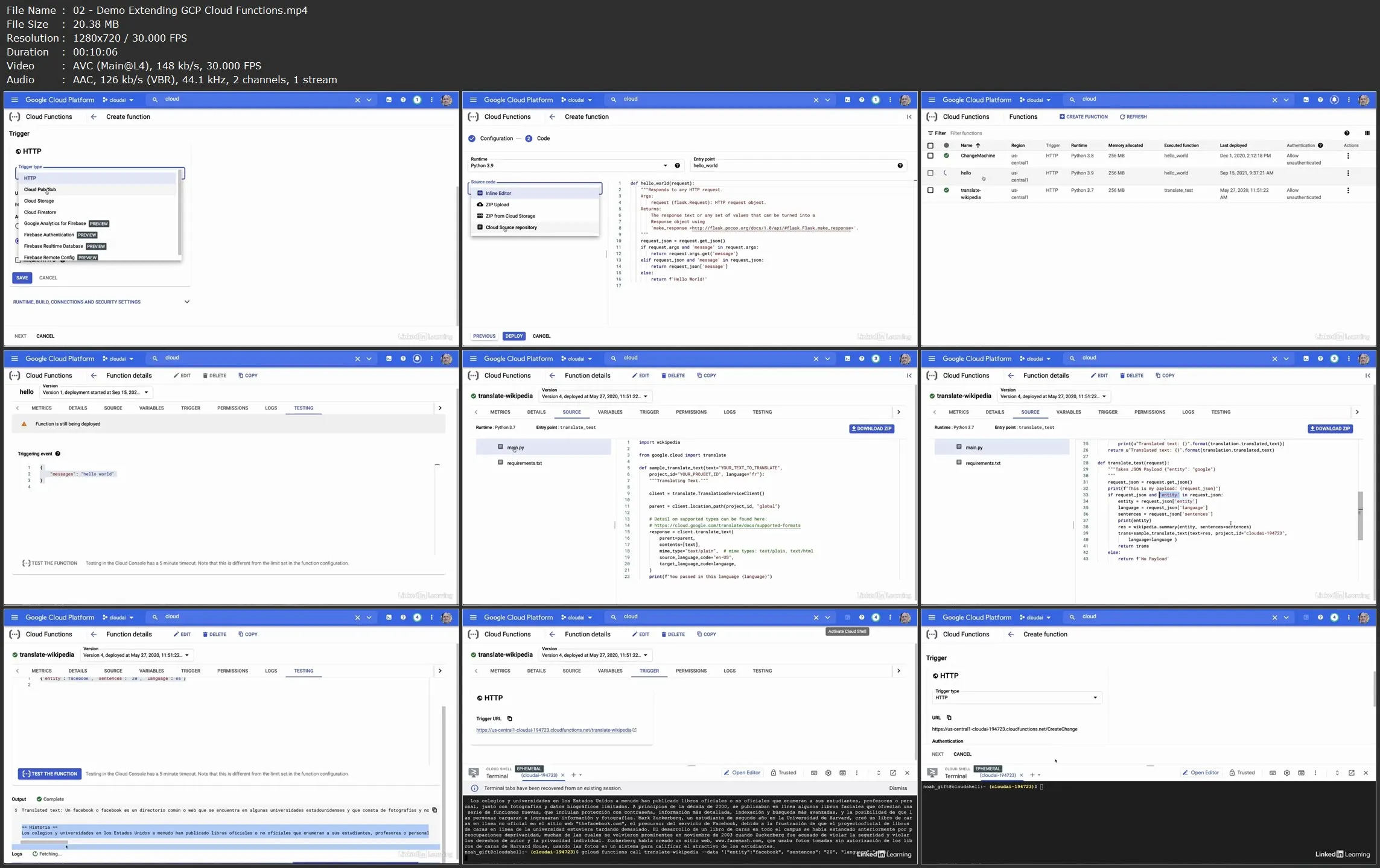The image size is (1380, 868).
Task: Click CREATE FUNCTION button
Action: click(1084, 117)
